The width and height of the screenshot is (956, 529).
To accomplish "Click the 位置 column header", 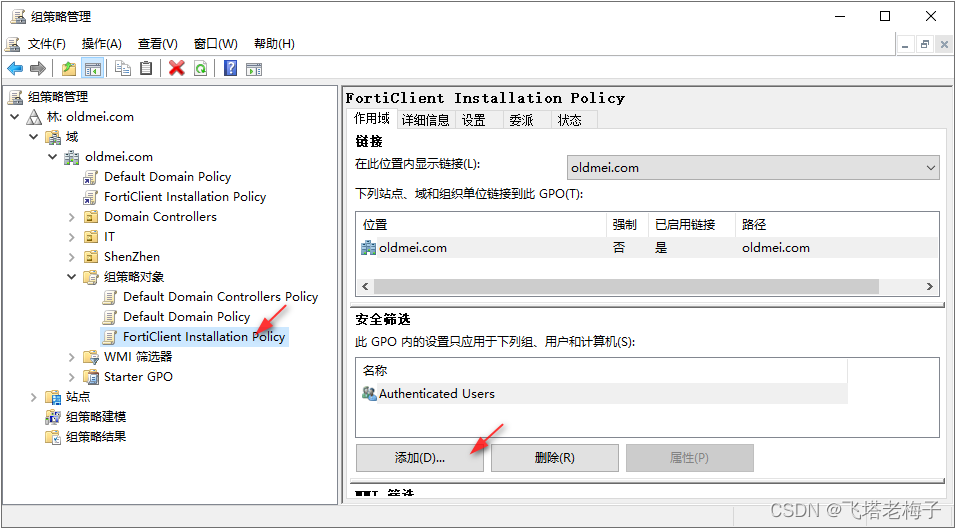I will pos(481,224).
